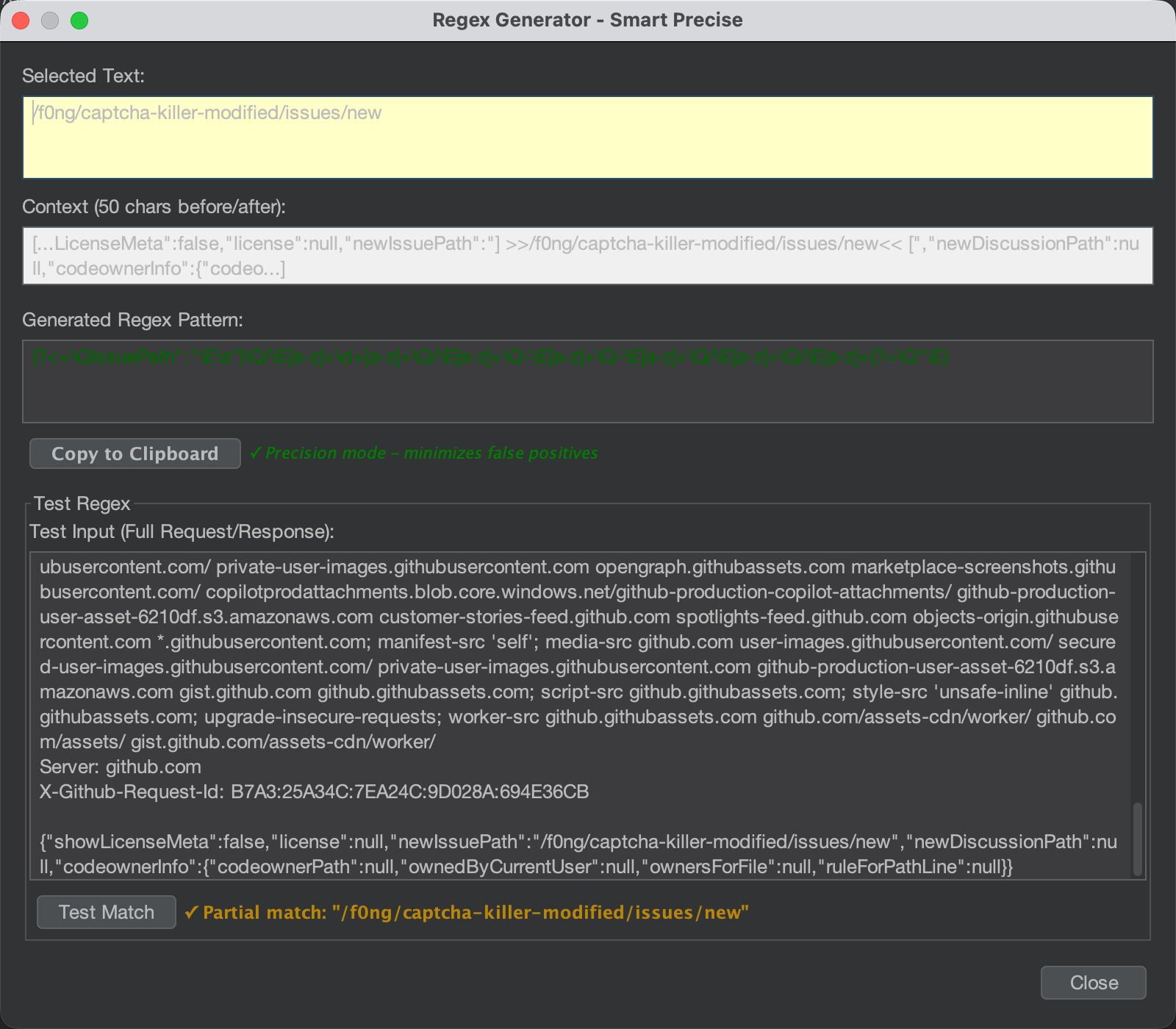The width and height of the screenshot is (1176, 1029).
Task: Close the window using the red button
Action: tap(21, 21)
